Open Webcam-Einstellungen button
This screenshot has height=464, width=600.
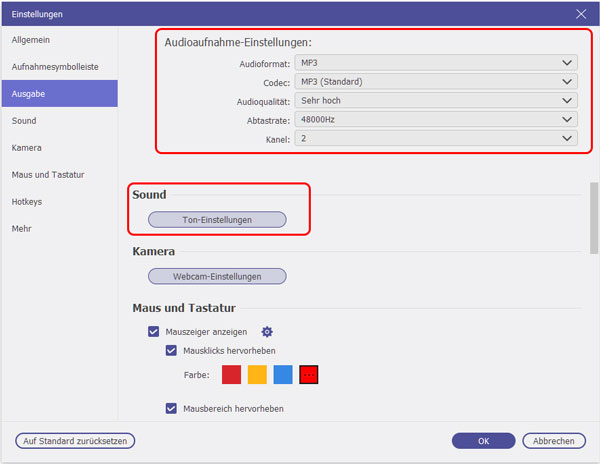pos(217,276)
